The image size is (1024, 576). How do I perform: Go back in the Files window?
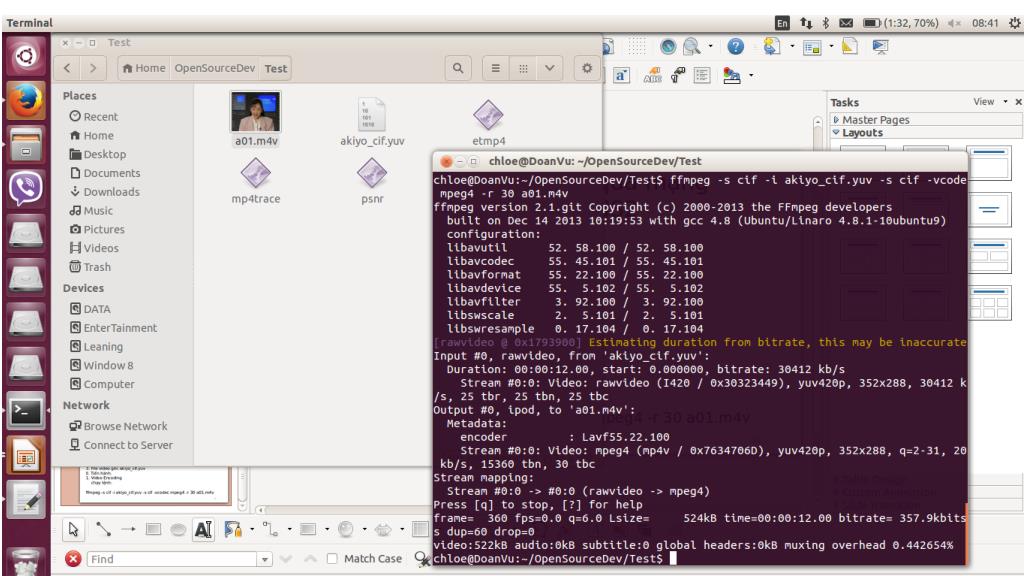[67, 68]
